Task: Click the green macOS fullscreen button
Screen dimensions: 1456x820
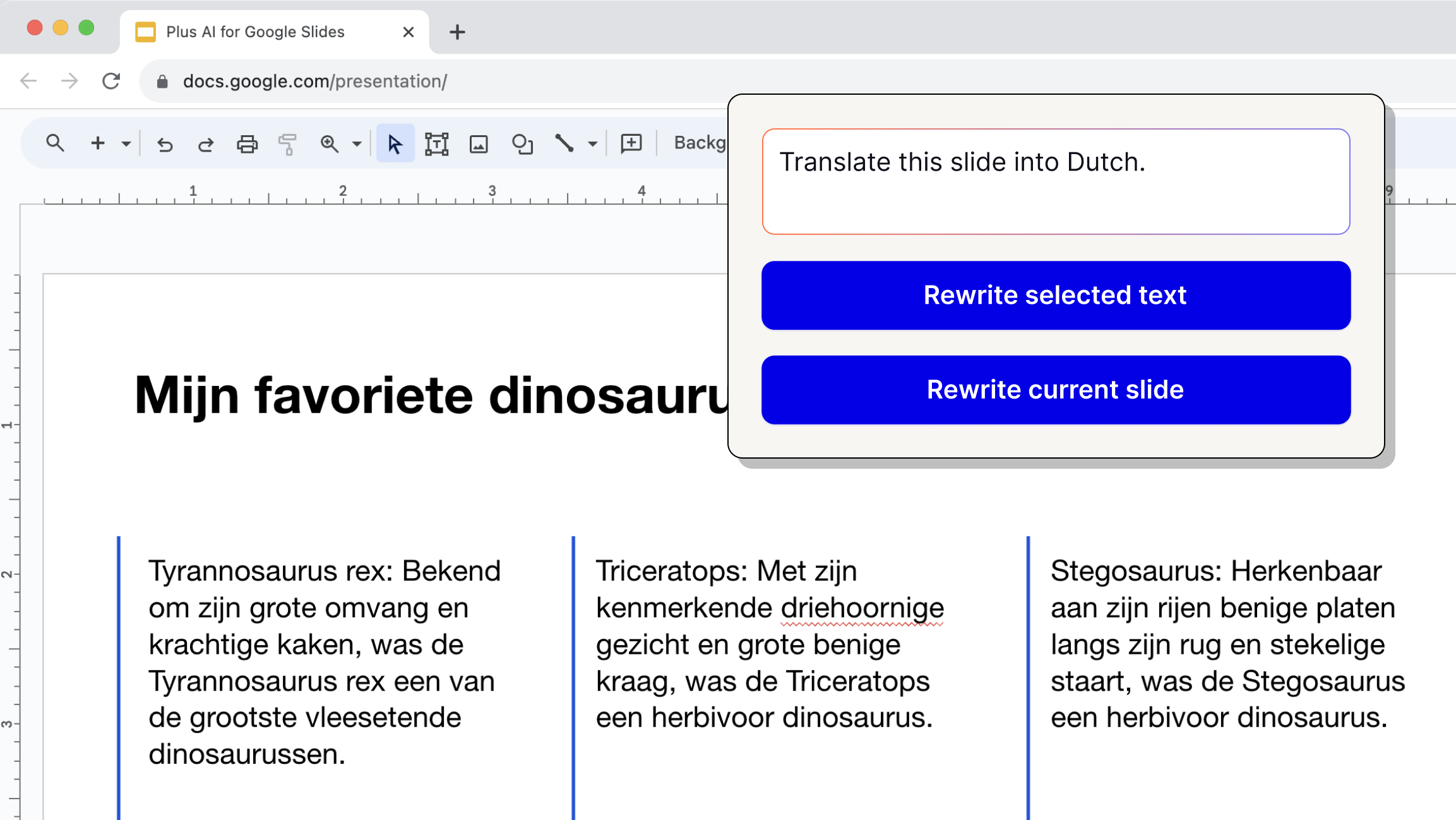Action: [87, 28]
